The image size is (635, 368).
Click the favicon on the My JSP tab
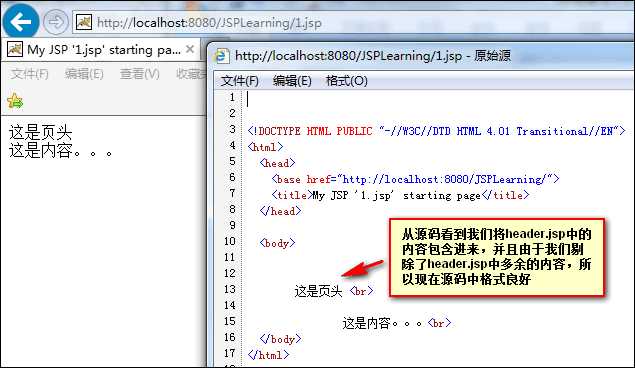(15, 50)
